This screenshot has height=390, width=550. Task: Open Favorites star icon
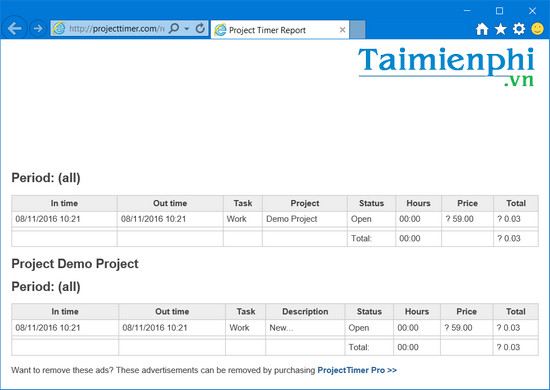pyautogui.click(x=501, y=29)
